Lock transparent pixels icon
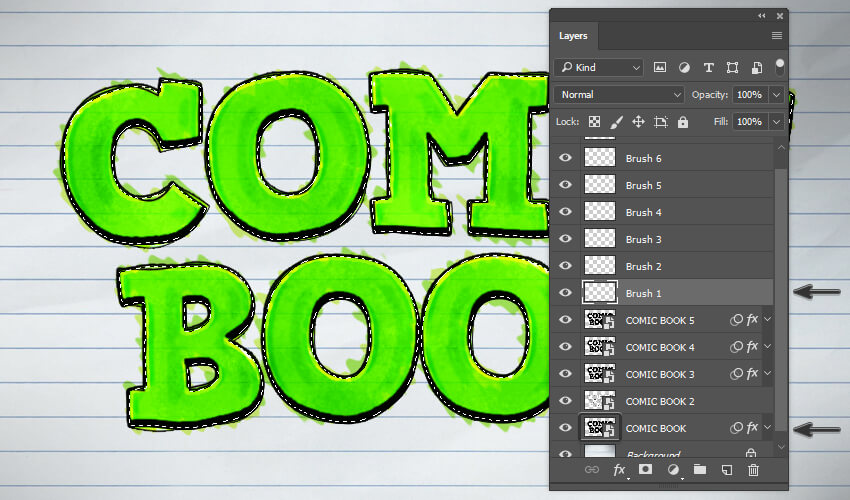This screenshot has width=850, height=500. click(595, 121)
